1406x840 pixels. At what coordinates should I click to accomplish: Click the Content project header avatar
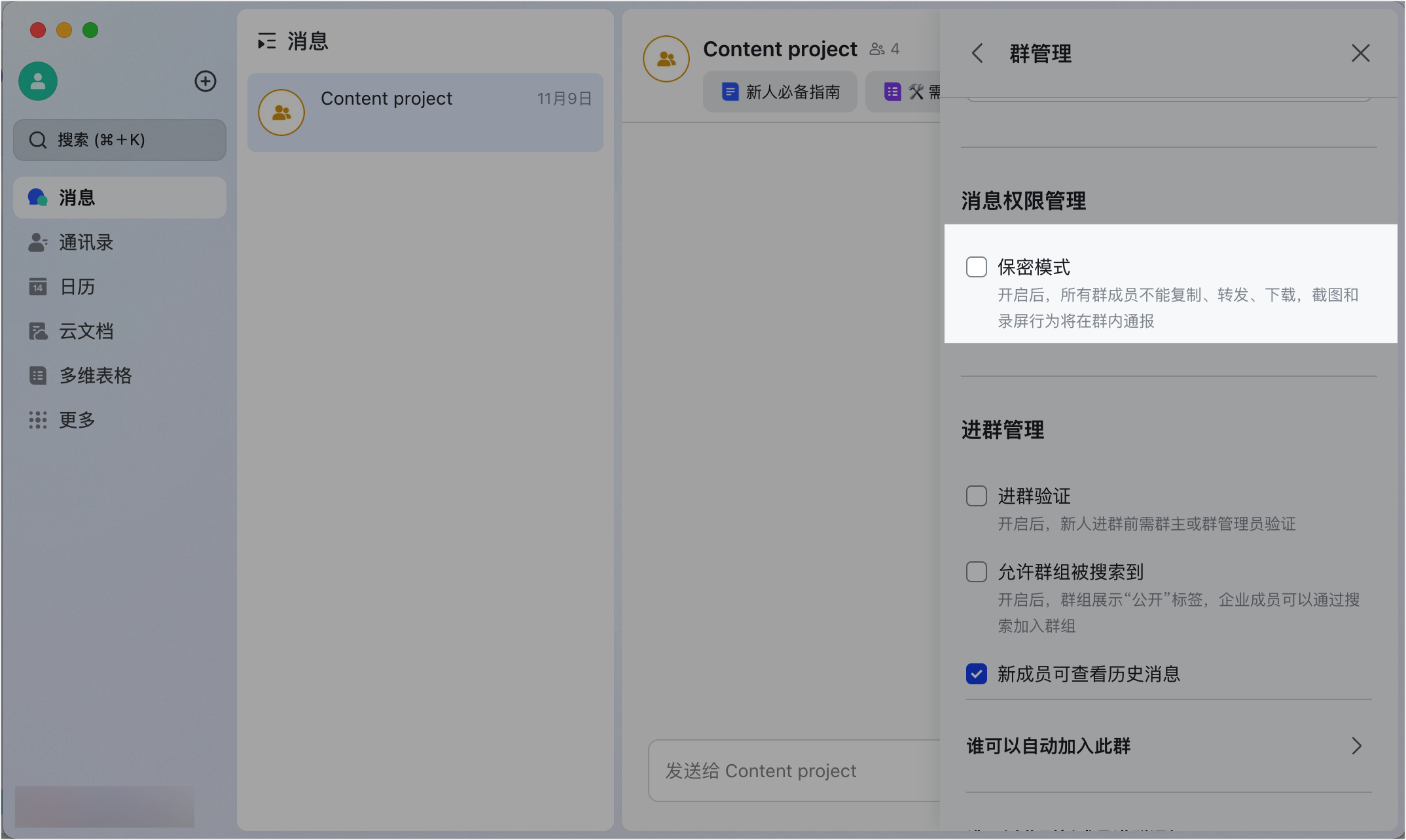666,59
